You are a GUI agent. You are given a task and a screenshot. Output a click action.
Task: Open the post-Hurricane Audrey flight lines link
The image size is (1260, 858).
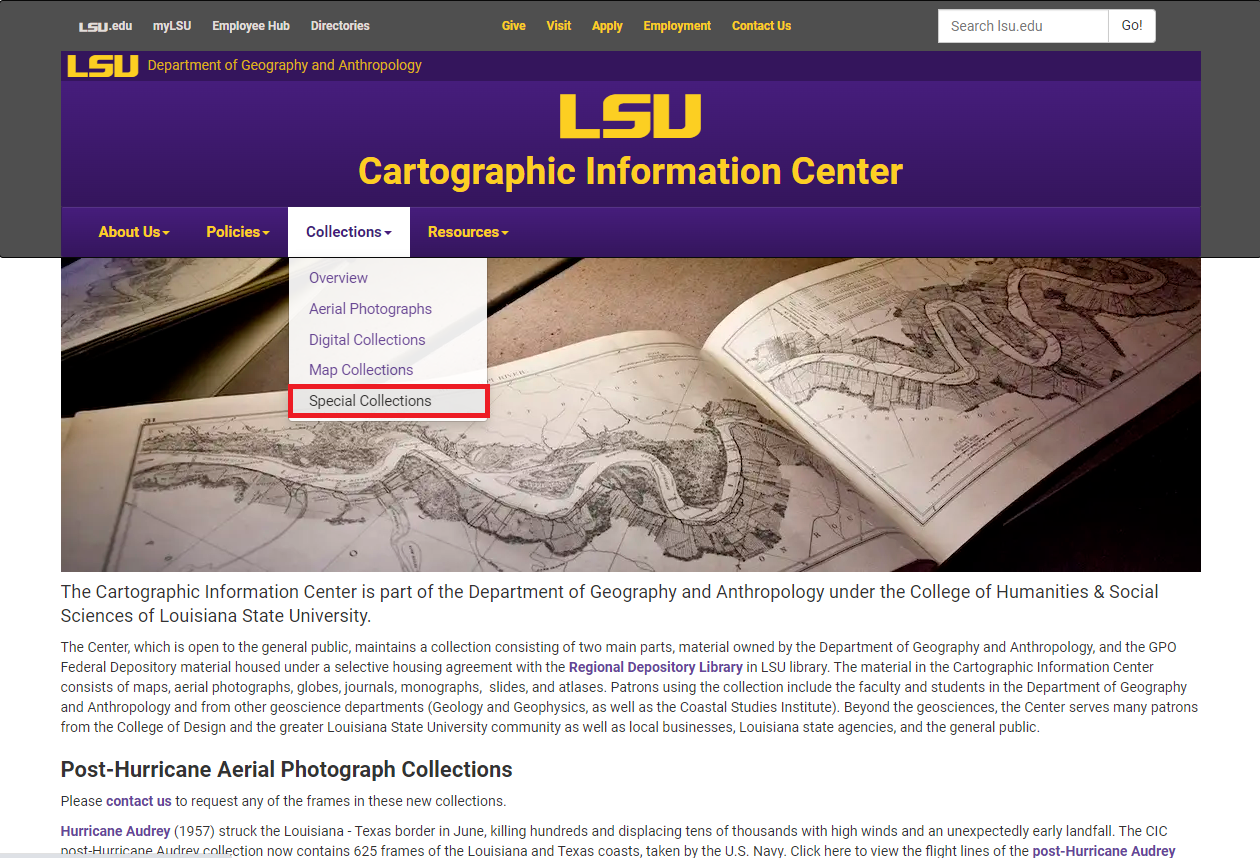point(1104,851)
